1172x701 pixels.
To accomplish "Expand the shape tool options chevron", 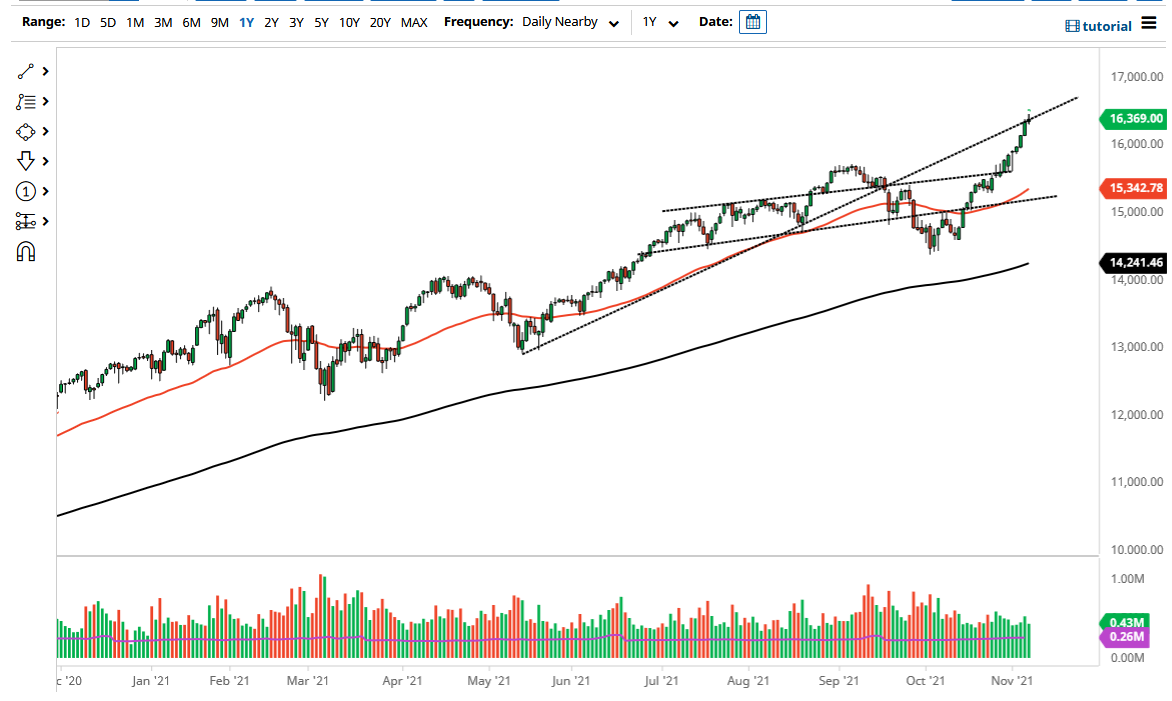I will click(45, 131).
